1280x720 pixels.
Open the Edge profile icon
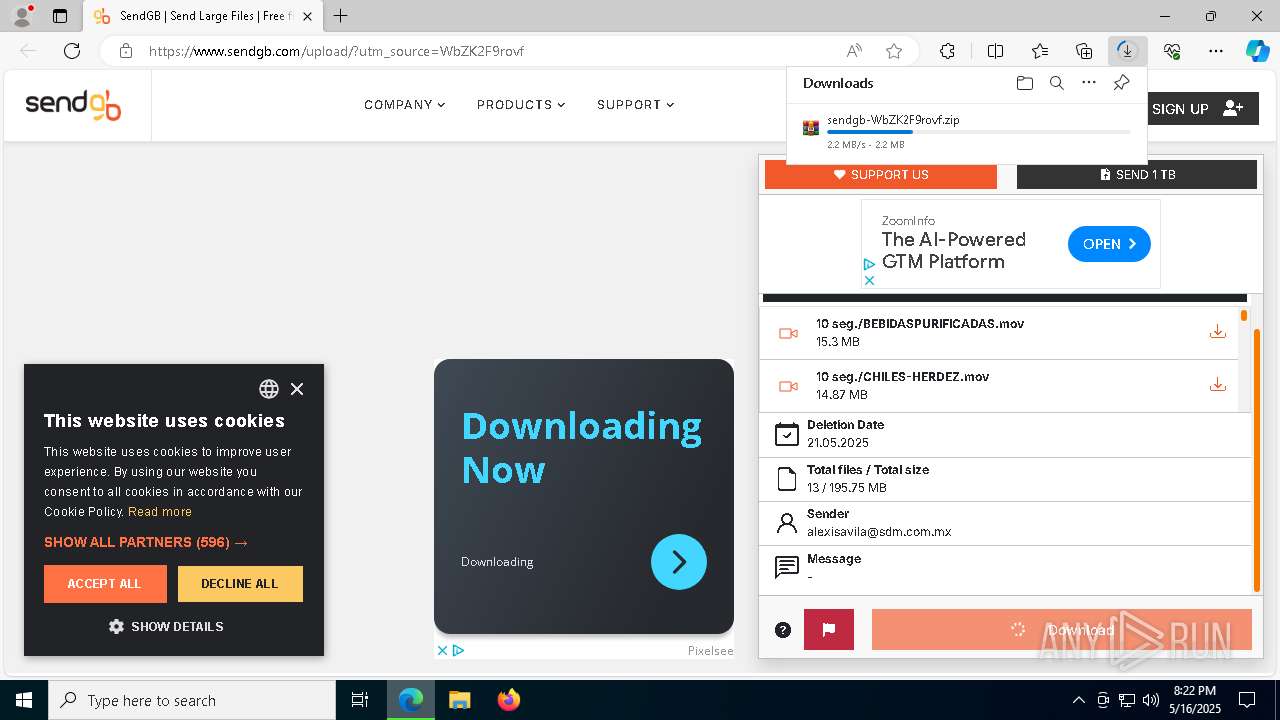pyautogui.click(x=22, y=16)
